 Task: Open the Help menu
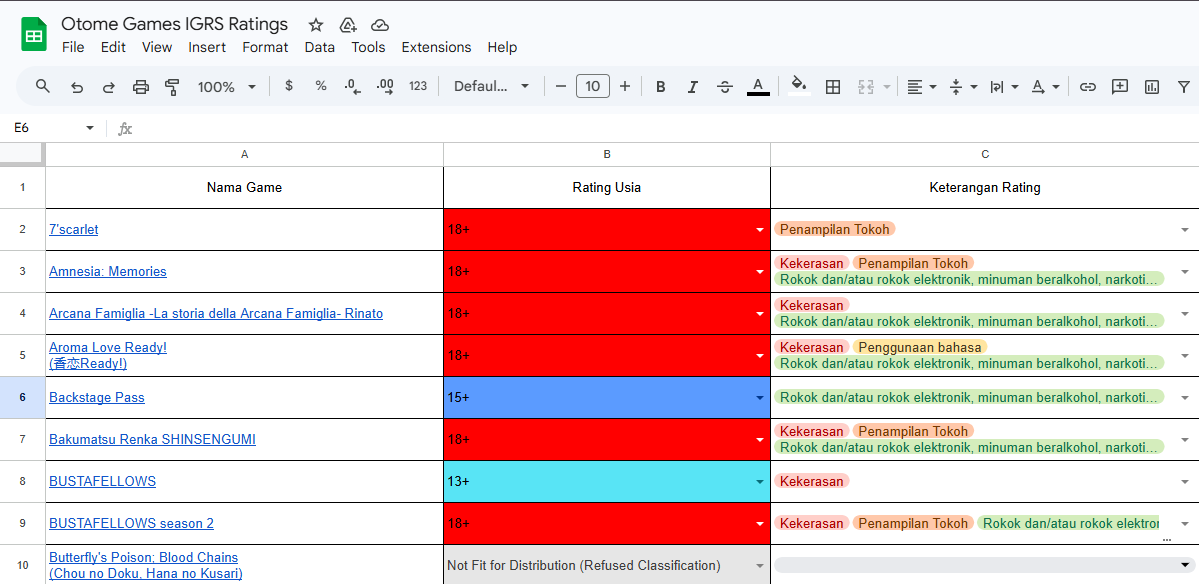click(502, 47)
